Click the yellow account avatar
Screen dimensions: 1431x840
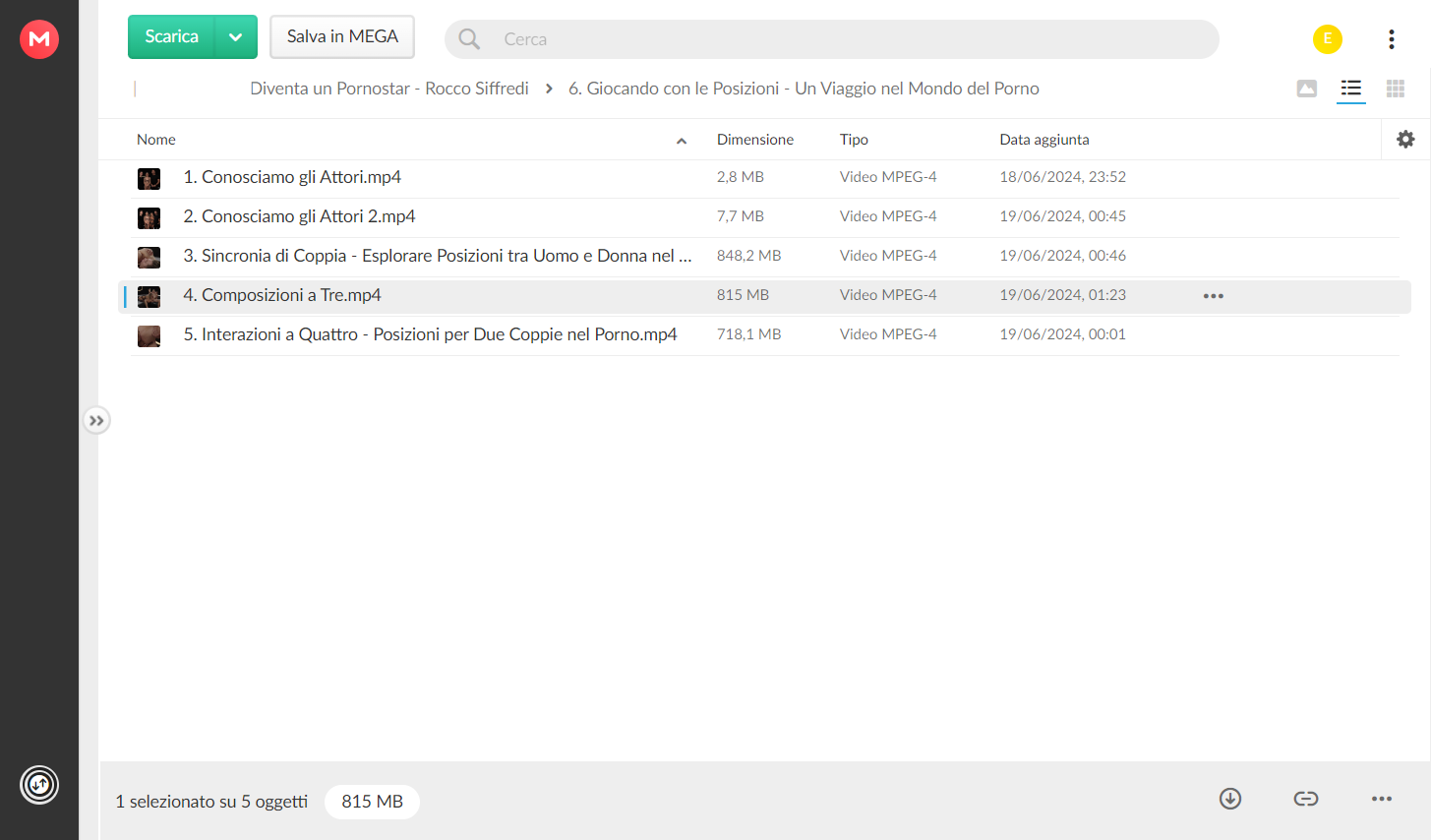pos(1328,39)
